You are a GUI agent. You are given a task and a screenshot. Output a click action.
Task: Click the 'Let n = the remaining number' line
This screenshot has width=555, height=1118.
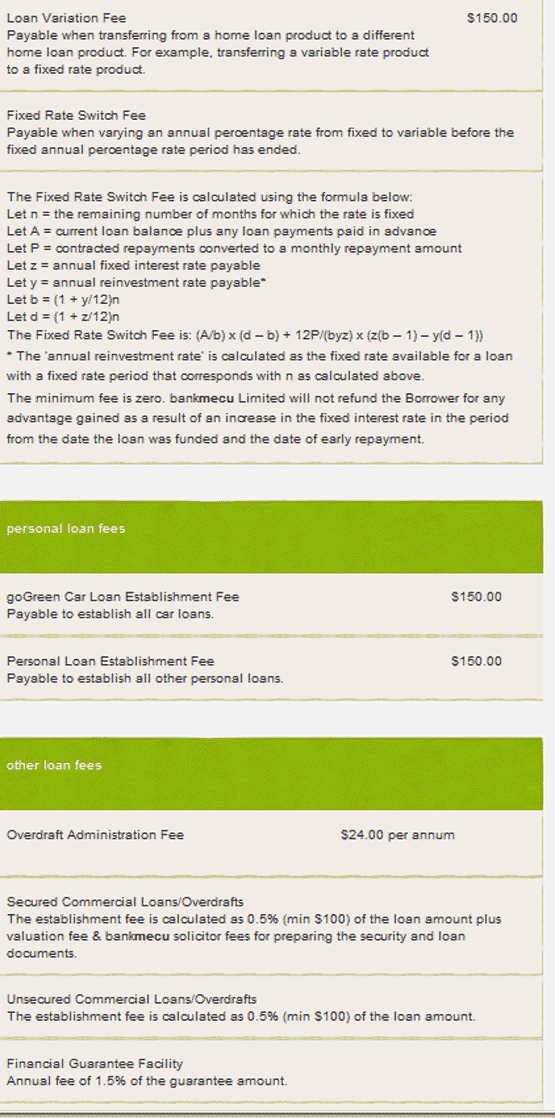point(210,214)
